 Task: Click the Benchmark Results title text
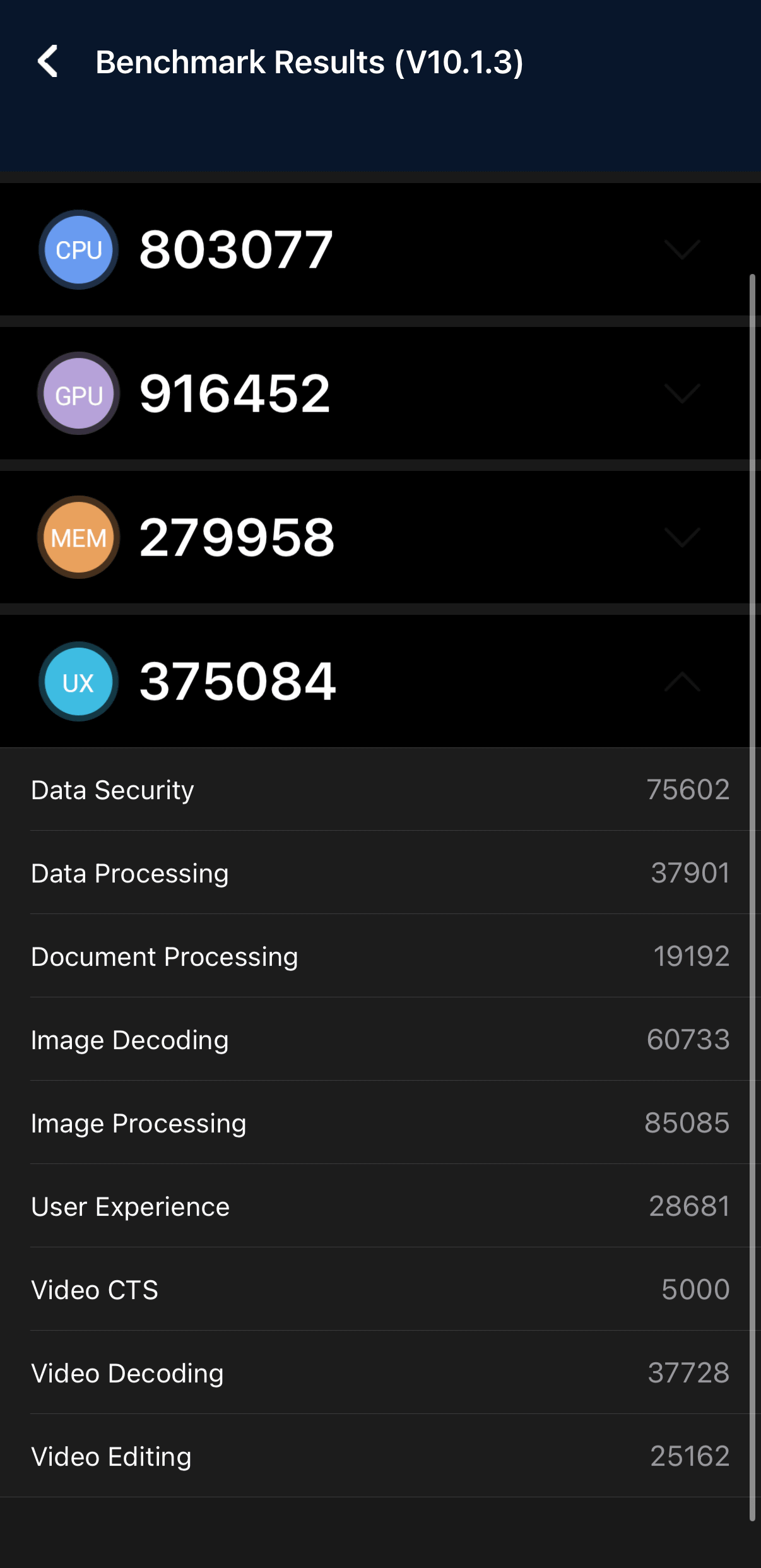tap(309, 62)
